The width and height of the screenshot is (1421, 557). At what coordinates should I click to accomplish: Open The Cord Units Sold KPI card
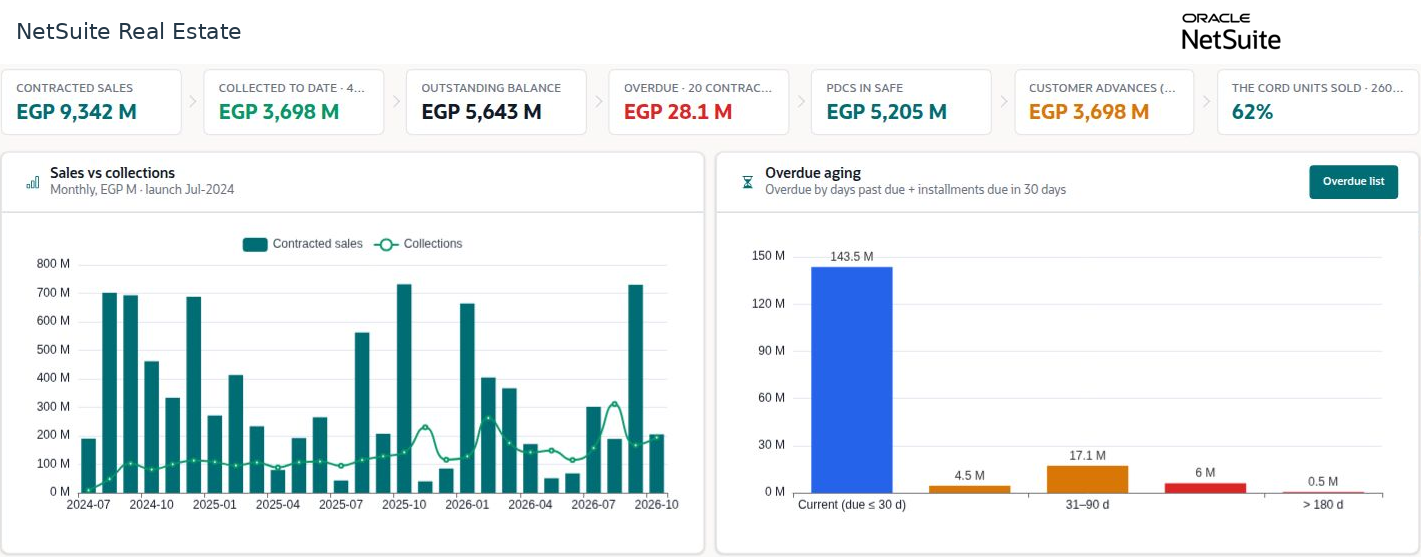[x=1318, y=102]
